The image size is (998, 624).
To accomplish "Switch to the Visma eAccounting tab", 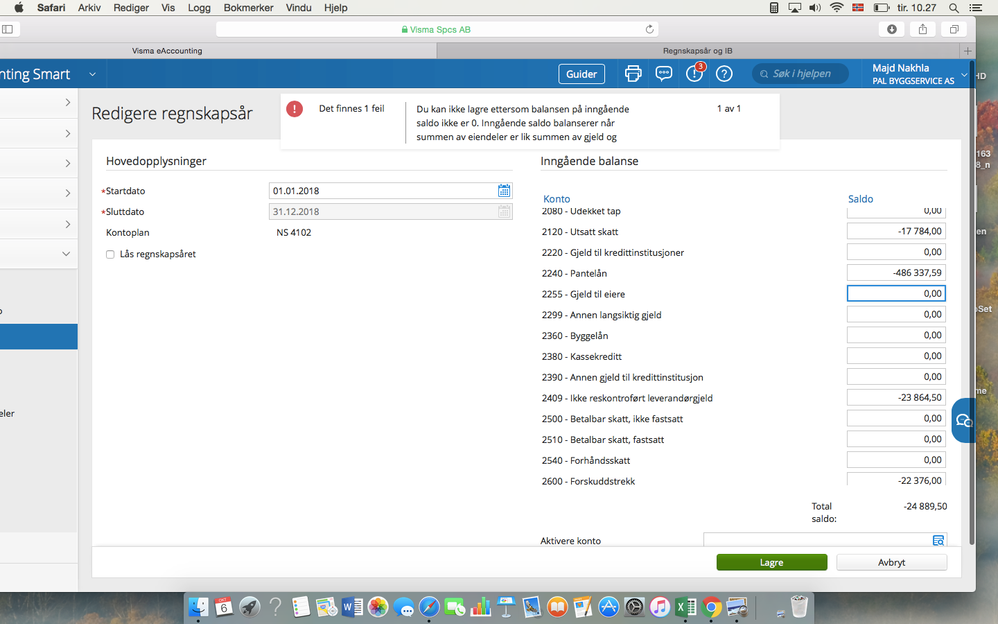I will point(167,51).
